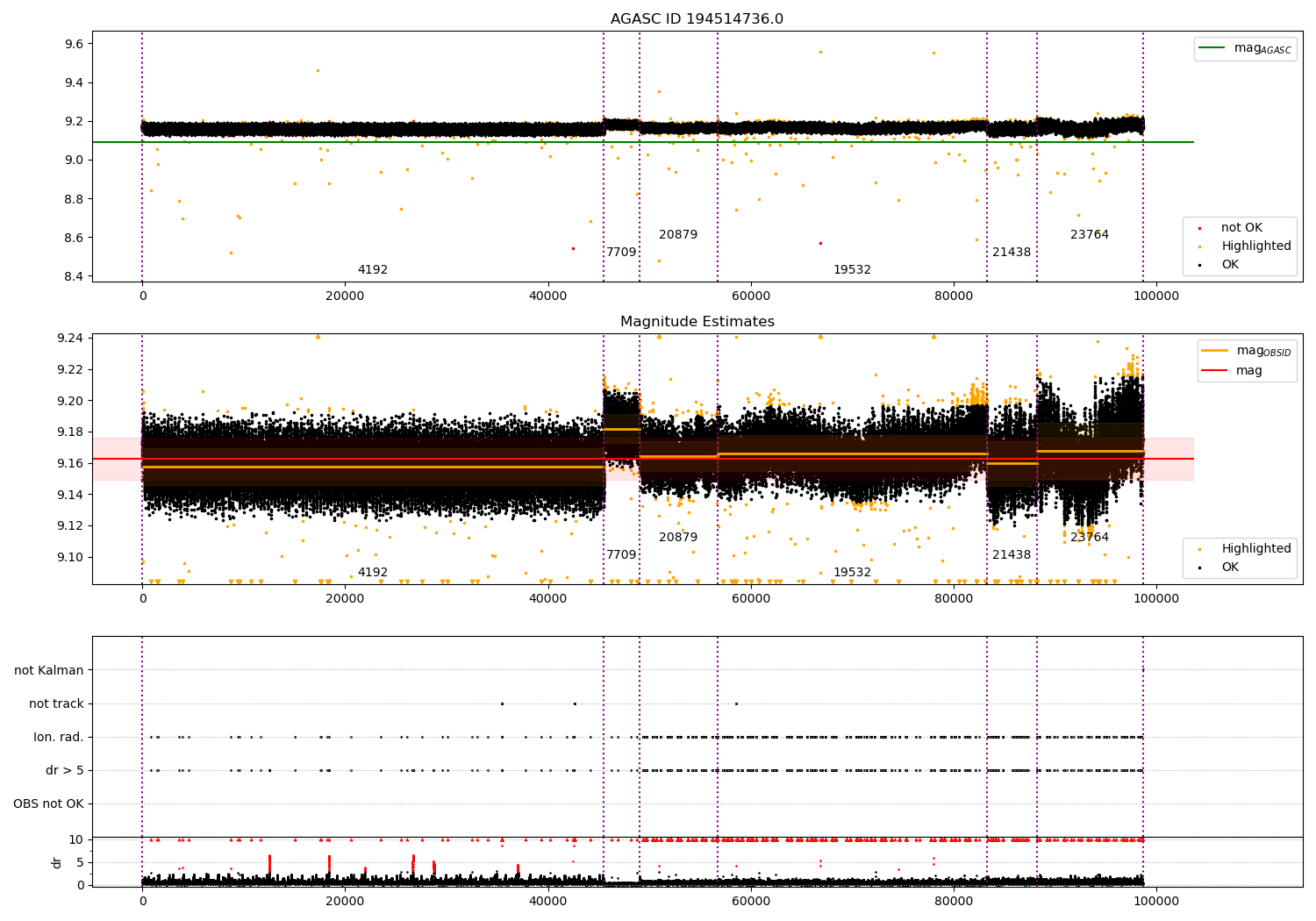Click 'Highlighted' in the middle plot legend
Viewport: 1316px width, 921px height.
[x=1255, y=549]
